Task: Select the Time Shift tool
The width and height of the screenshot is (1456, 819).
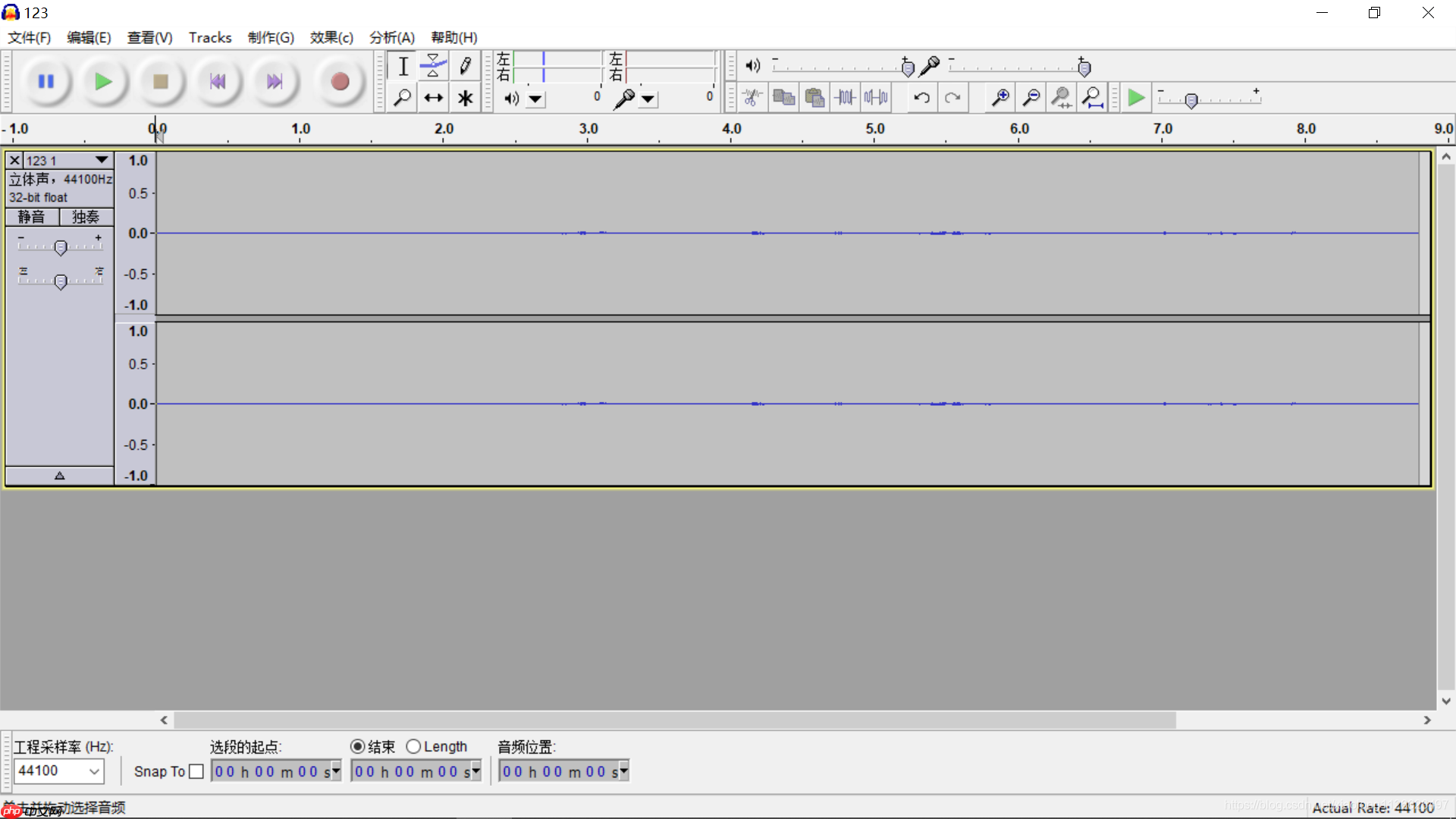Action: coord(433,98)
